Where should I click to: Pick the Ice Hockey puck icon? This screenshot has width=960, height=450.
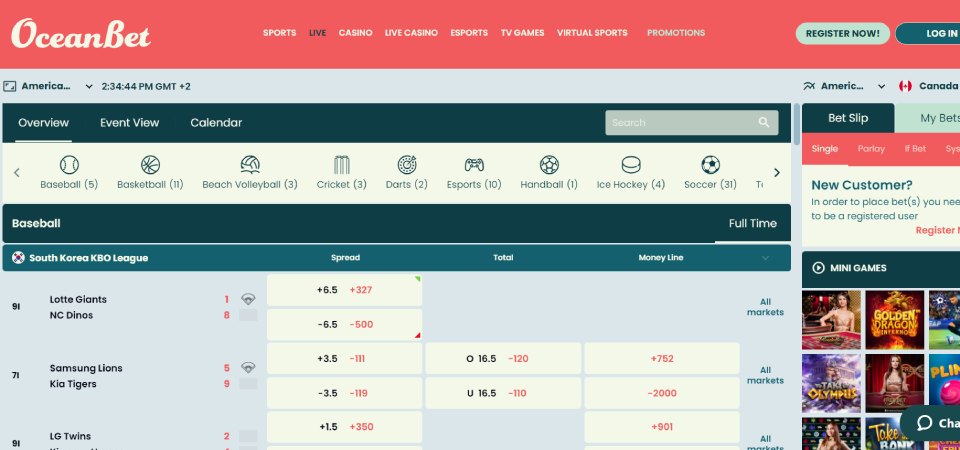click(x=631, y=165)
